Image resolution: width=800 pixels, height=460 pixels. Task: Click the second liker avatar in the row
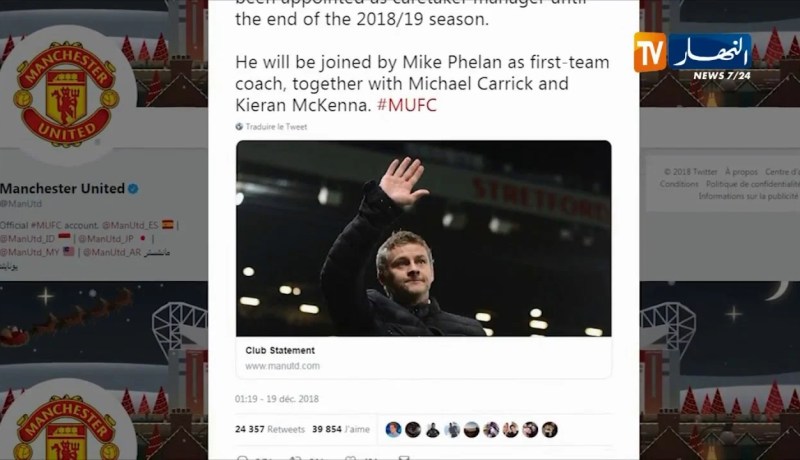pos(413,429)
